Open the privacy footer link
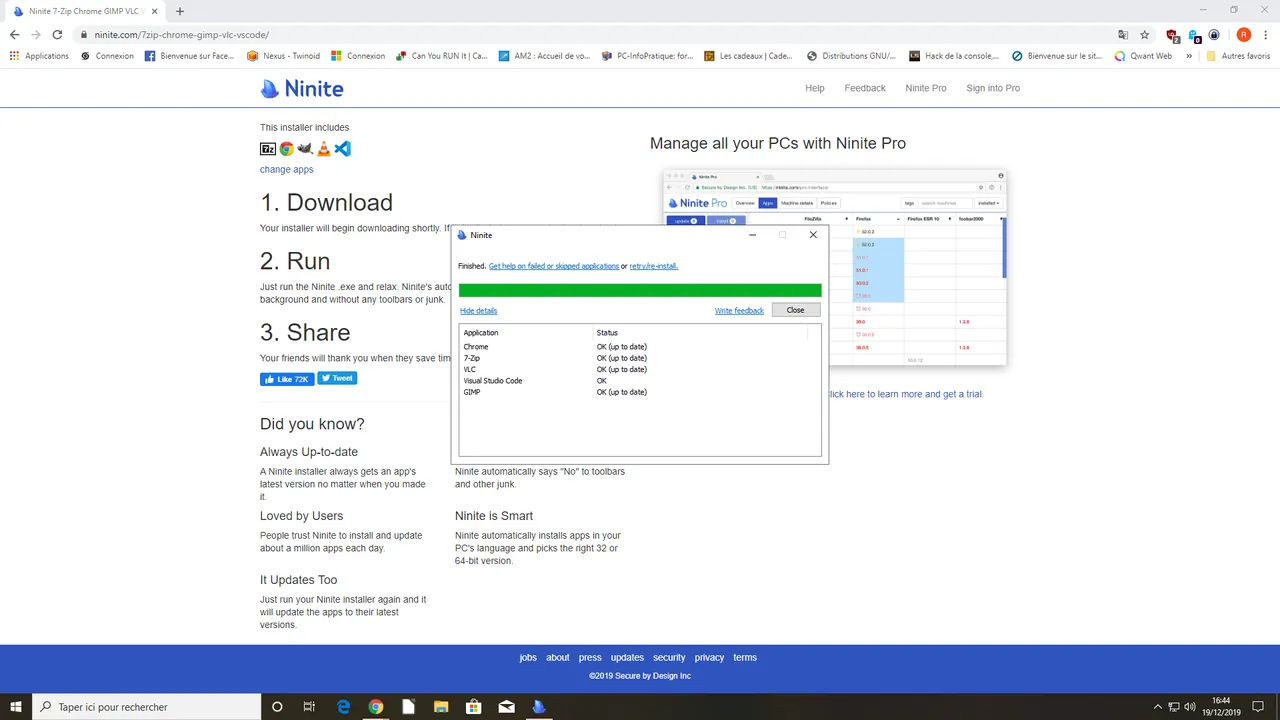This screenshot has height=720, width=1280. point(709,658)
